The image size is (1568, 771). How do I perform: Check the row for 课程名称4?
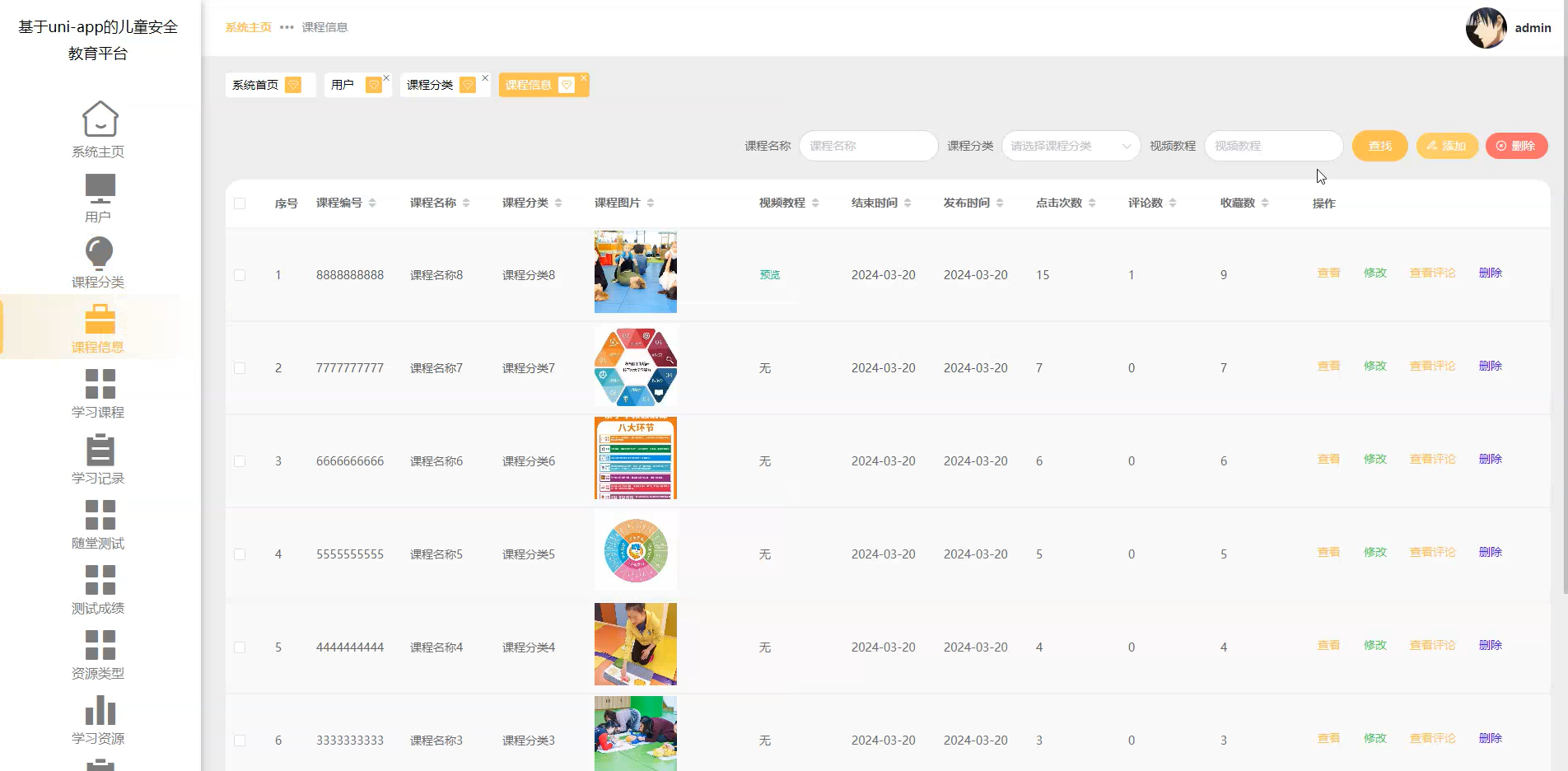coord(240,647)
